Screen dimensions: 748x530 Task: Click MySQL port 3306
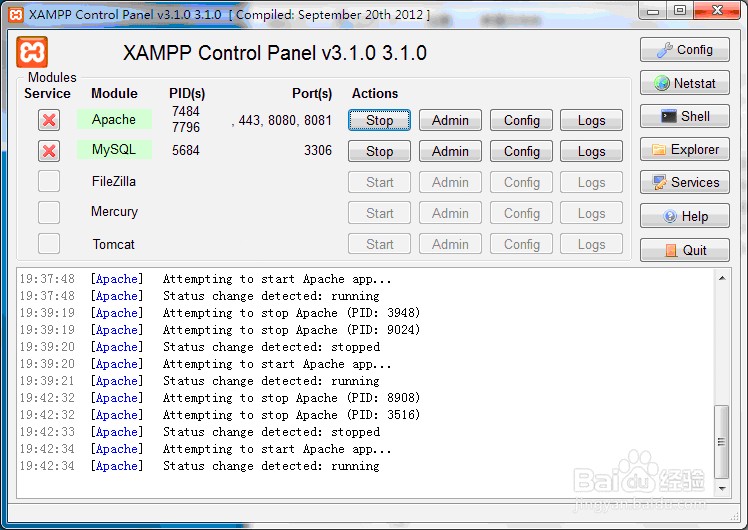[x=318, y=150]
